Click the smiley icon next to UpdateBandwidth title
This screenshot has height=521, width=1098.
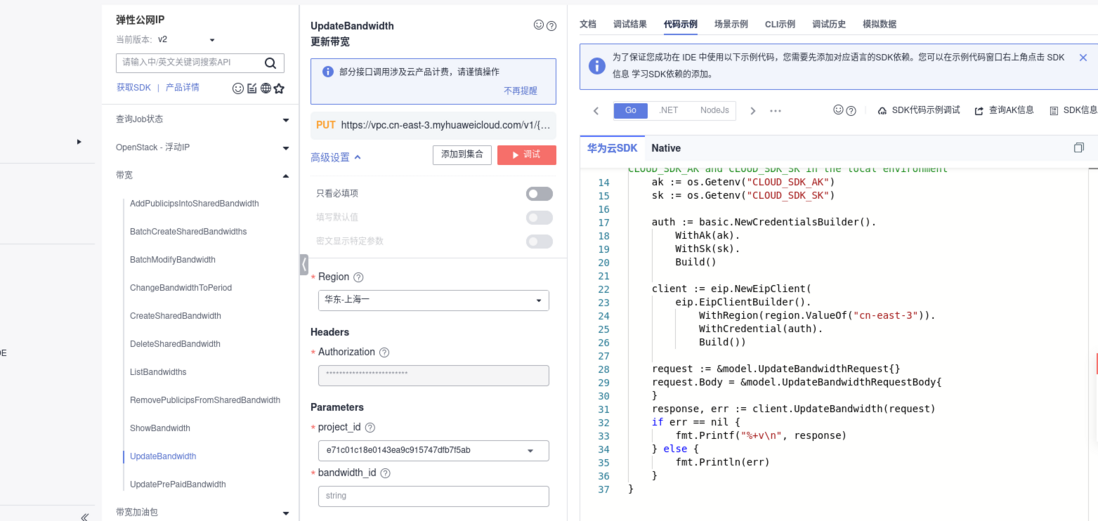tap(538, 25)
